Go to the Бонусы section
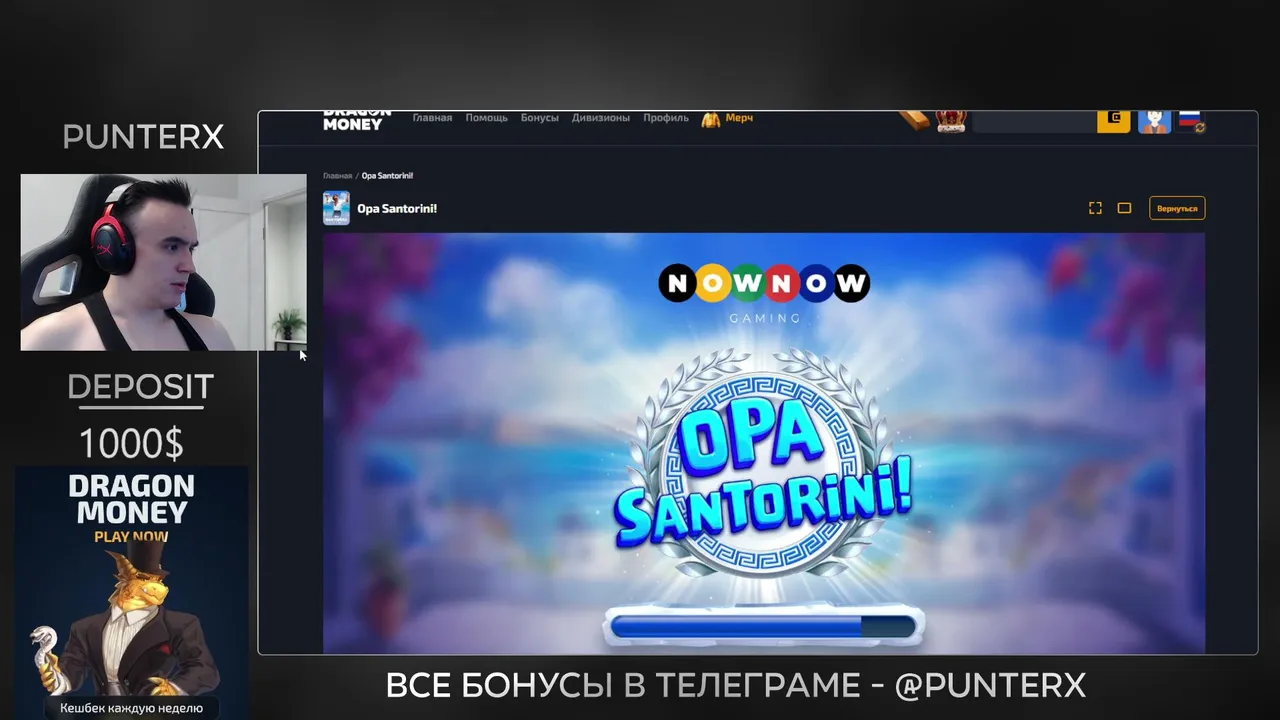The width and height of the screenshot is (1280, 720). coord(540,118)
